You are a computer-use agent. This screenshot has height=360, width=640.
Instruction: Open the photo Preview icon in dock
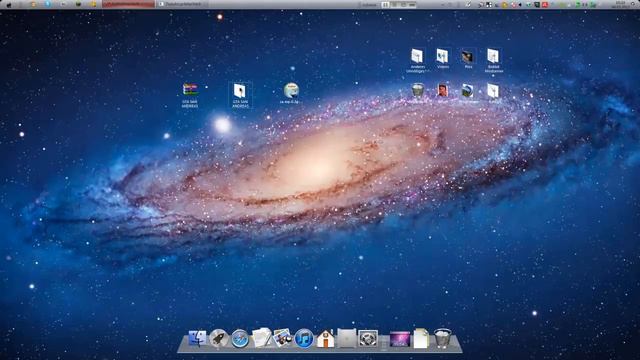[x=282, y=338]
